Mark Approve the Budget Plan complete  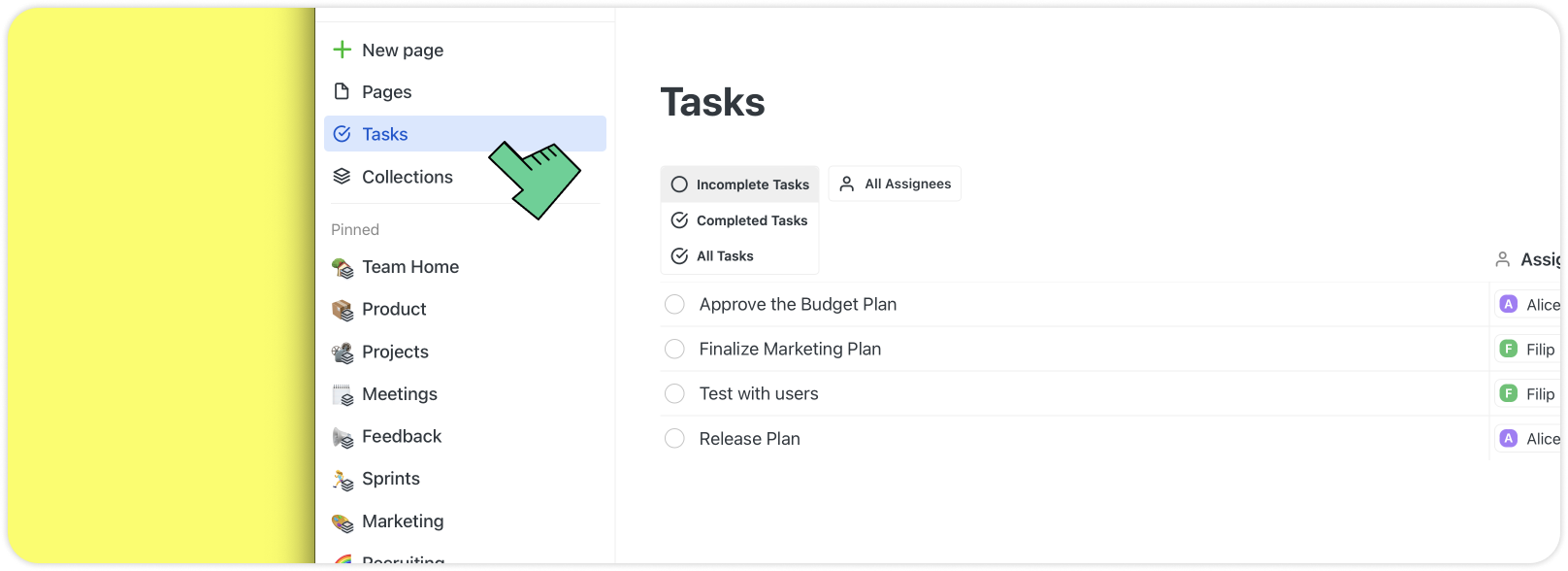pos(674,304)
